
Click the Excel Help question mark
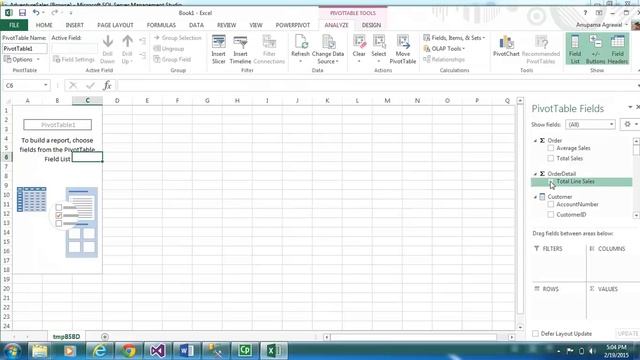(x=585, y=13)
